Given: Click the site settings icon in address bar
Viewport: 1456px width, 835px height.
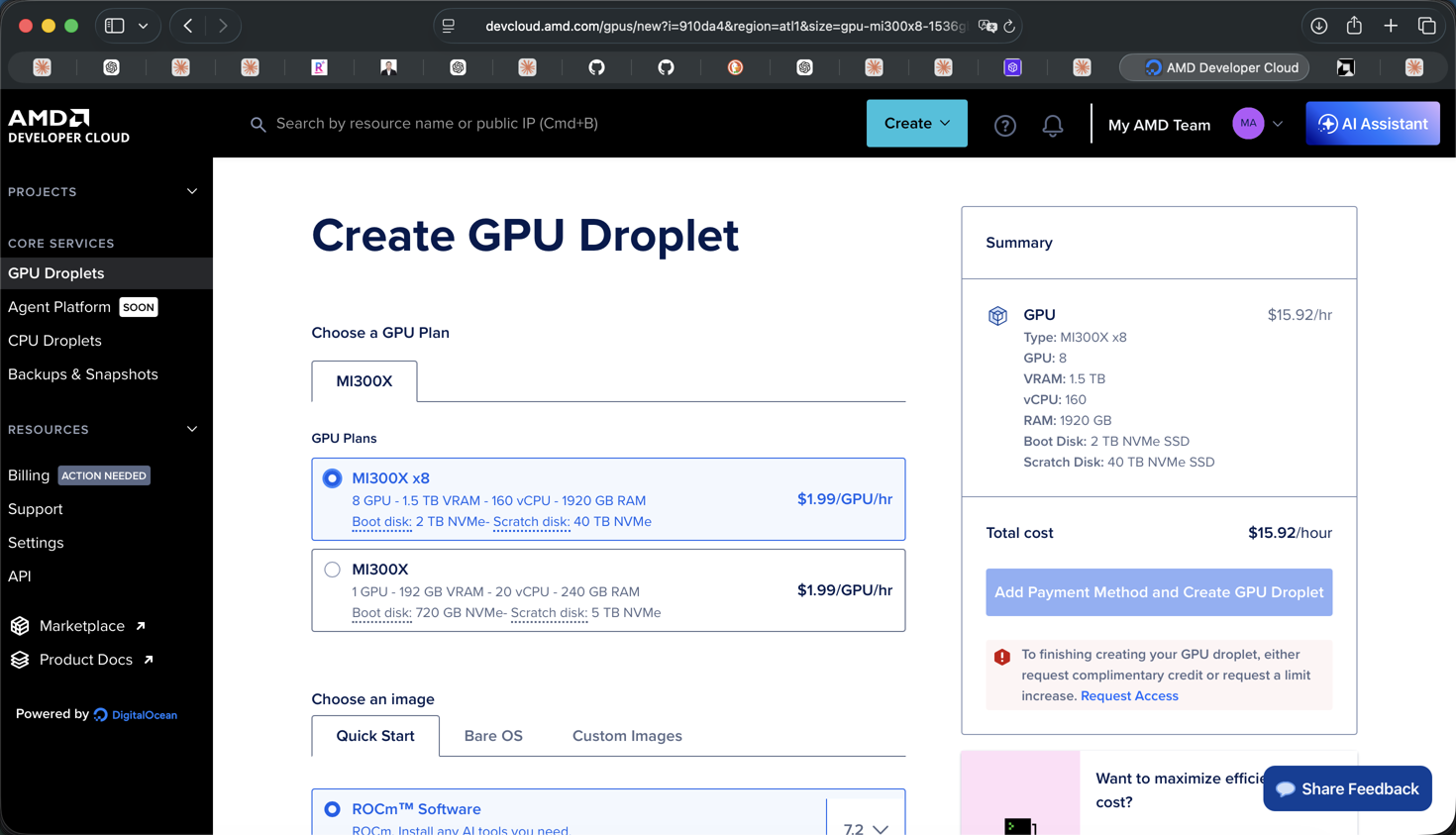Looking at the screenshot, I should [x=449, y=26].
